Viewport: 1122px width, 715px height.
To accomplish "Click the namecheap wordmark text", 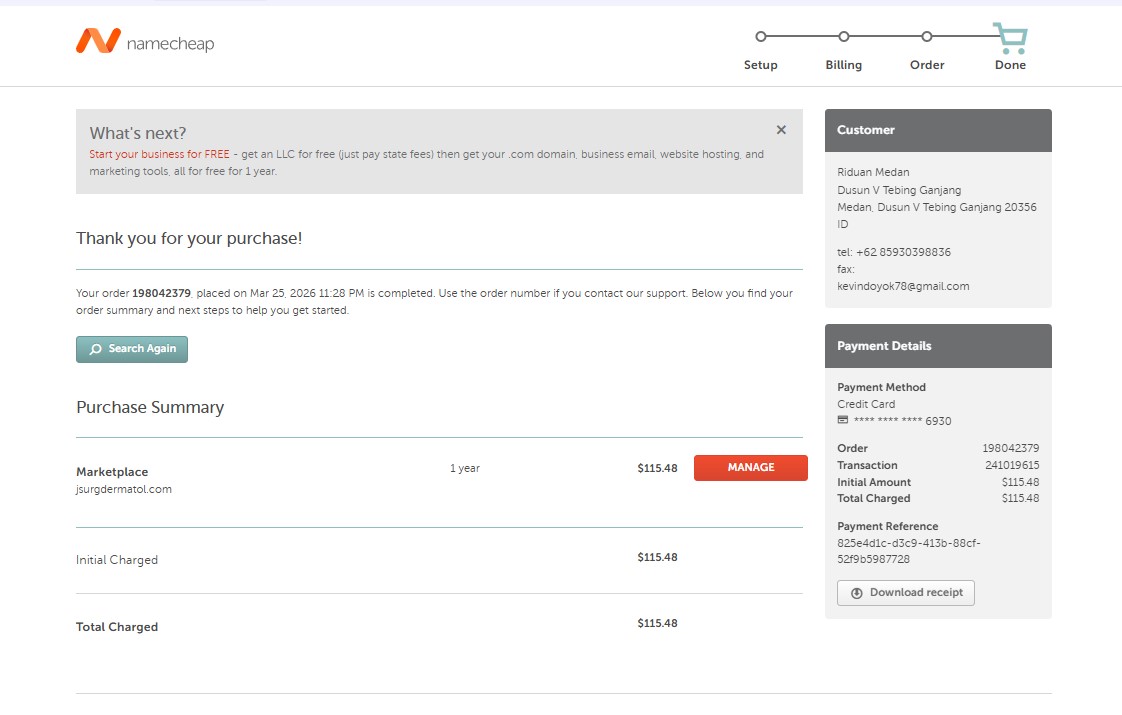I will pos(171,44).
